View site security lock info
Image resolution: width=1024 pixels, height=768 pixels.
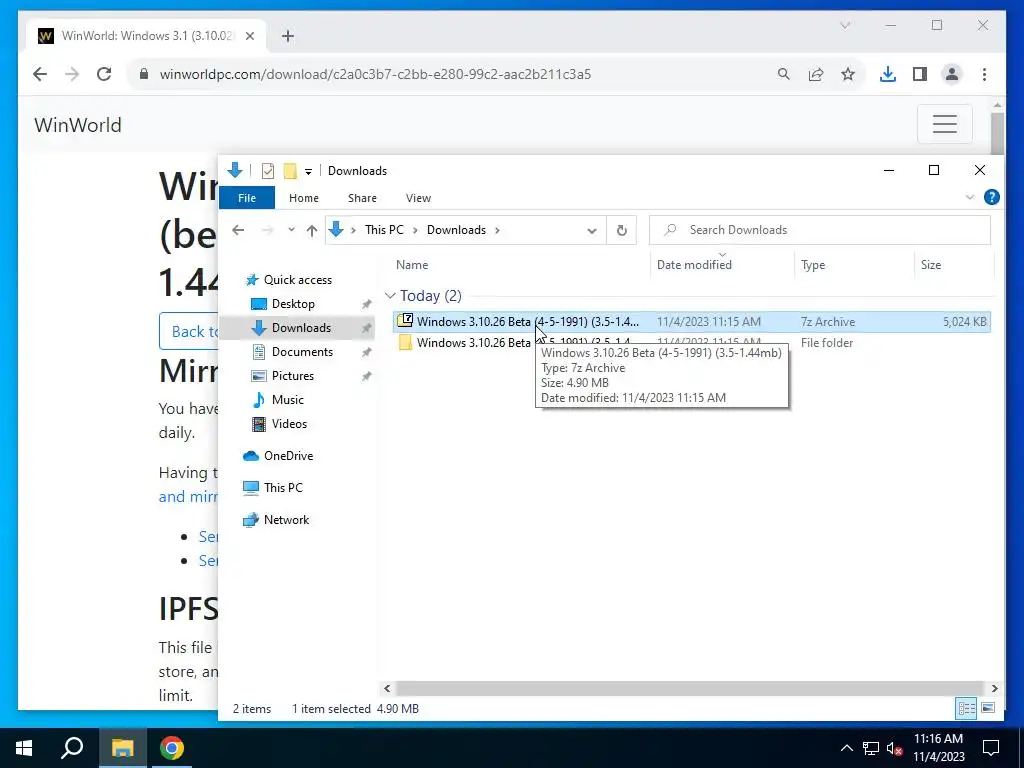pyautogui.click(x=144, y=74)
